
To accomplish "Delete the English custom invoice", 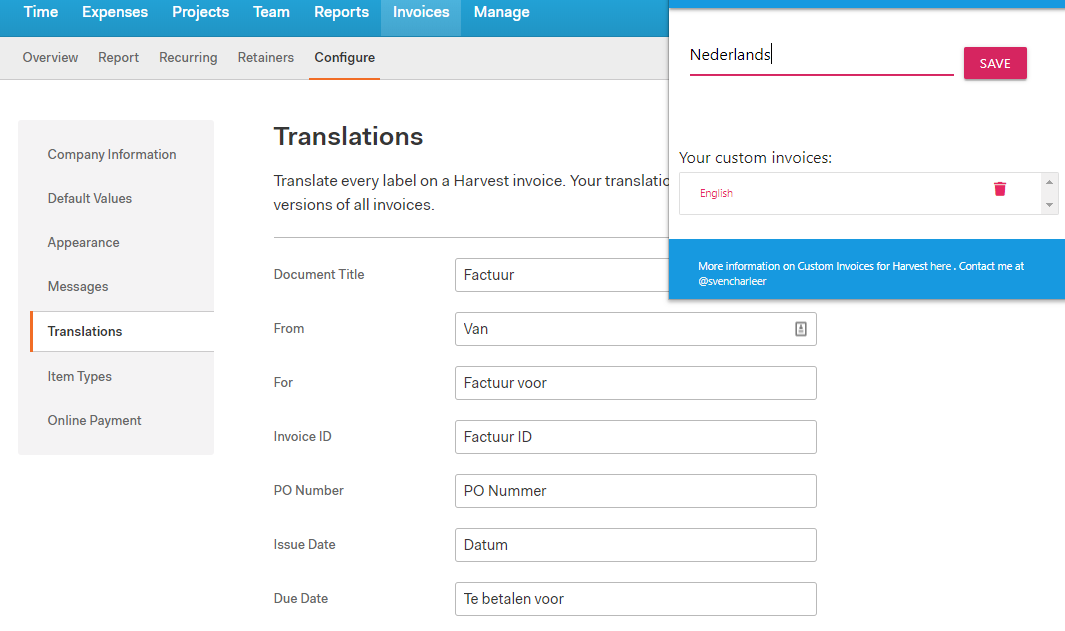I will pos(999,188).
